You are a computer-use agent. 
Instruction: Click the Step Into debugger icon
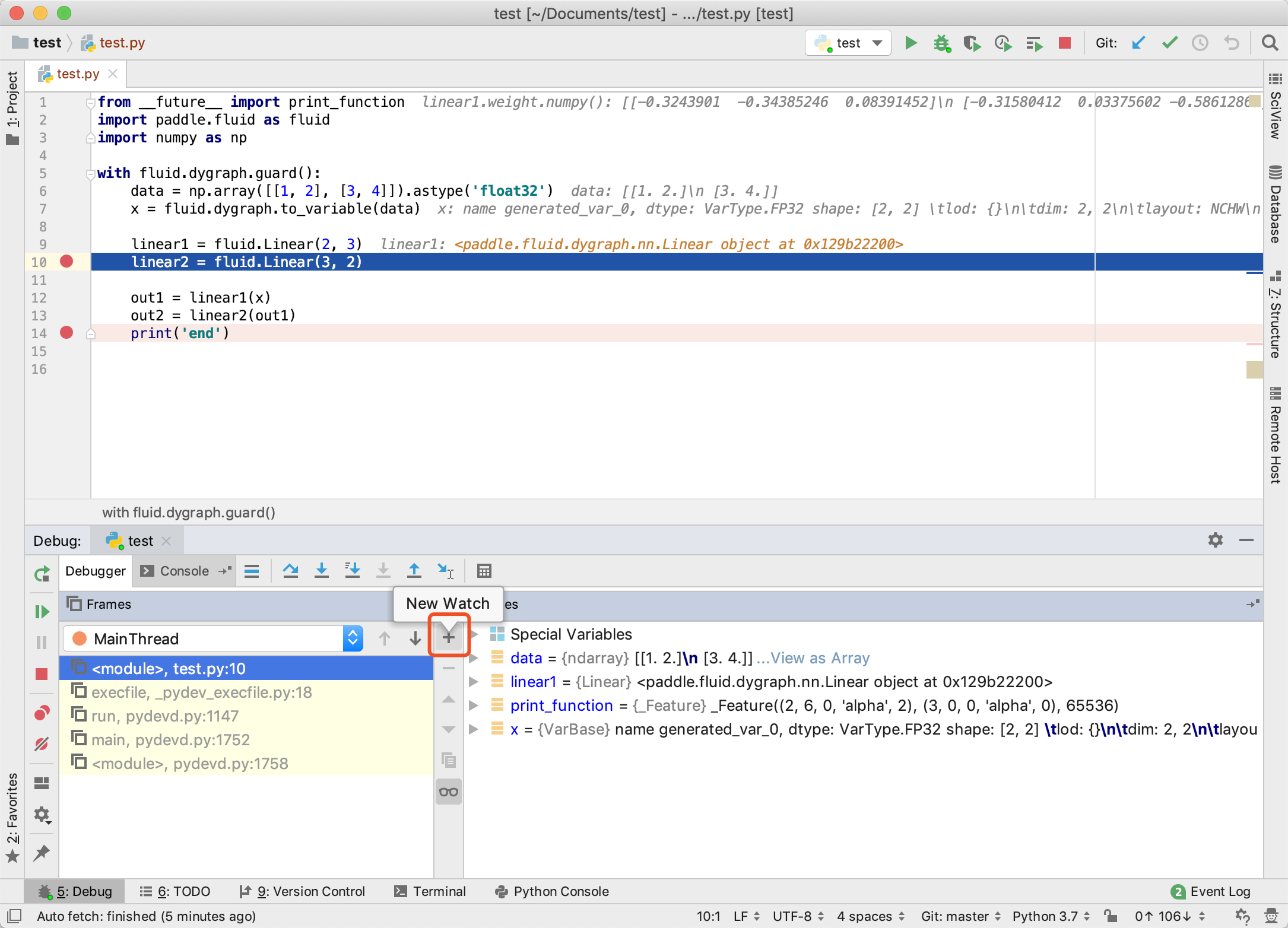click(x=322, y=571)
